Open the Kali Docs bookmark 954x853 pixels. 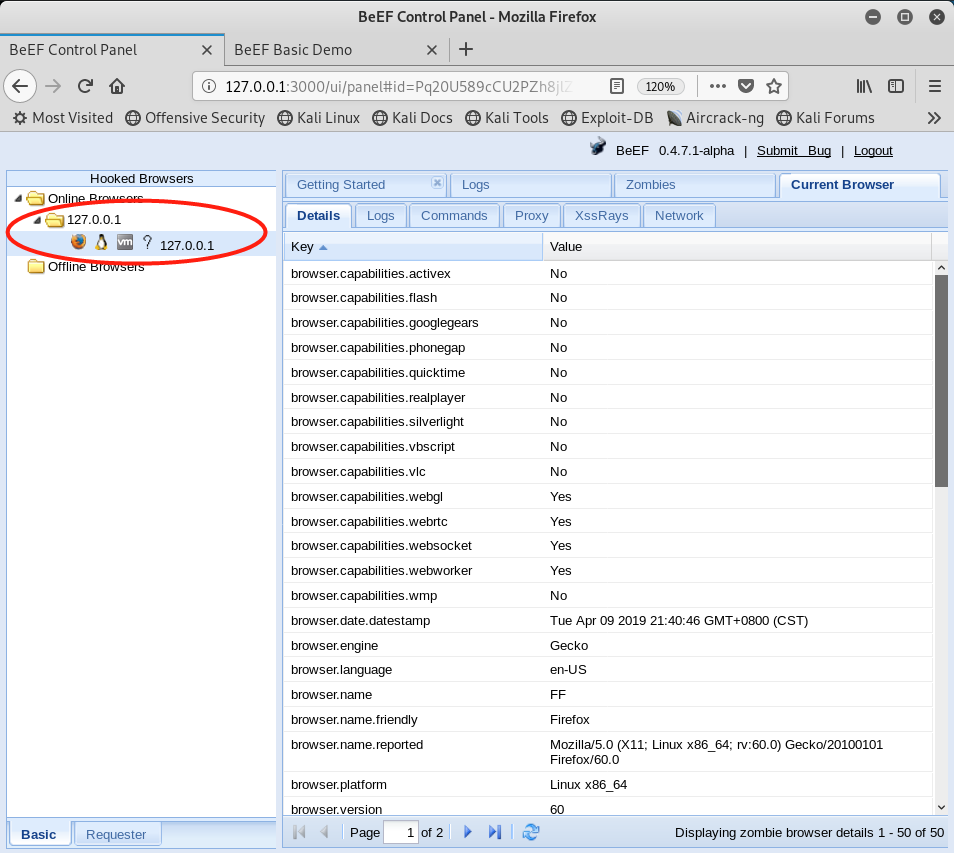(x=413, y=118)
